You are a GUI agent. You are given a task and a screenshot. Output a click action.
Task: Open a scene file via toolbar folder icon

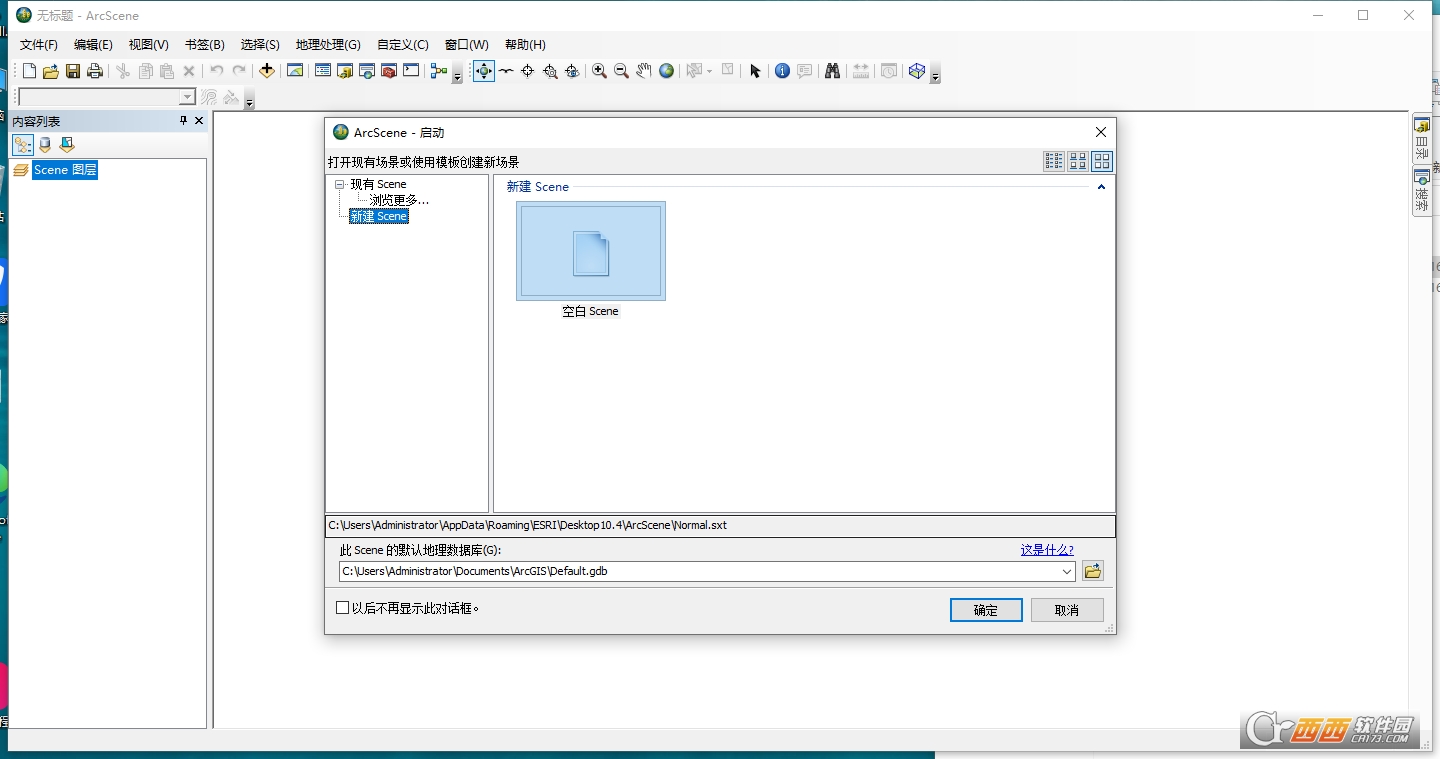51,71
